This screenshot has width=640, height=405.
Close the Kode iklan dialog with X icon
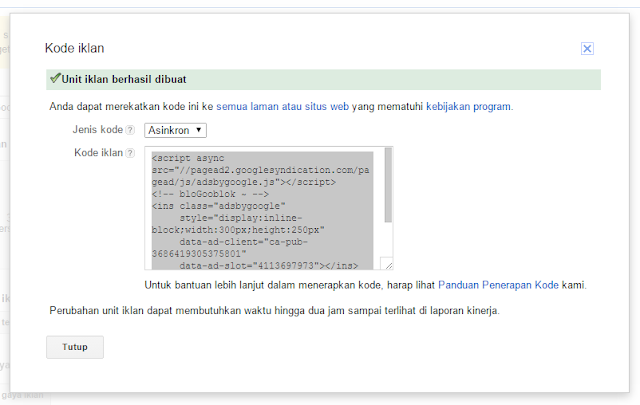(587, 49)
